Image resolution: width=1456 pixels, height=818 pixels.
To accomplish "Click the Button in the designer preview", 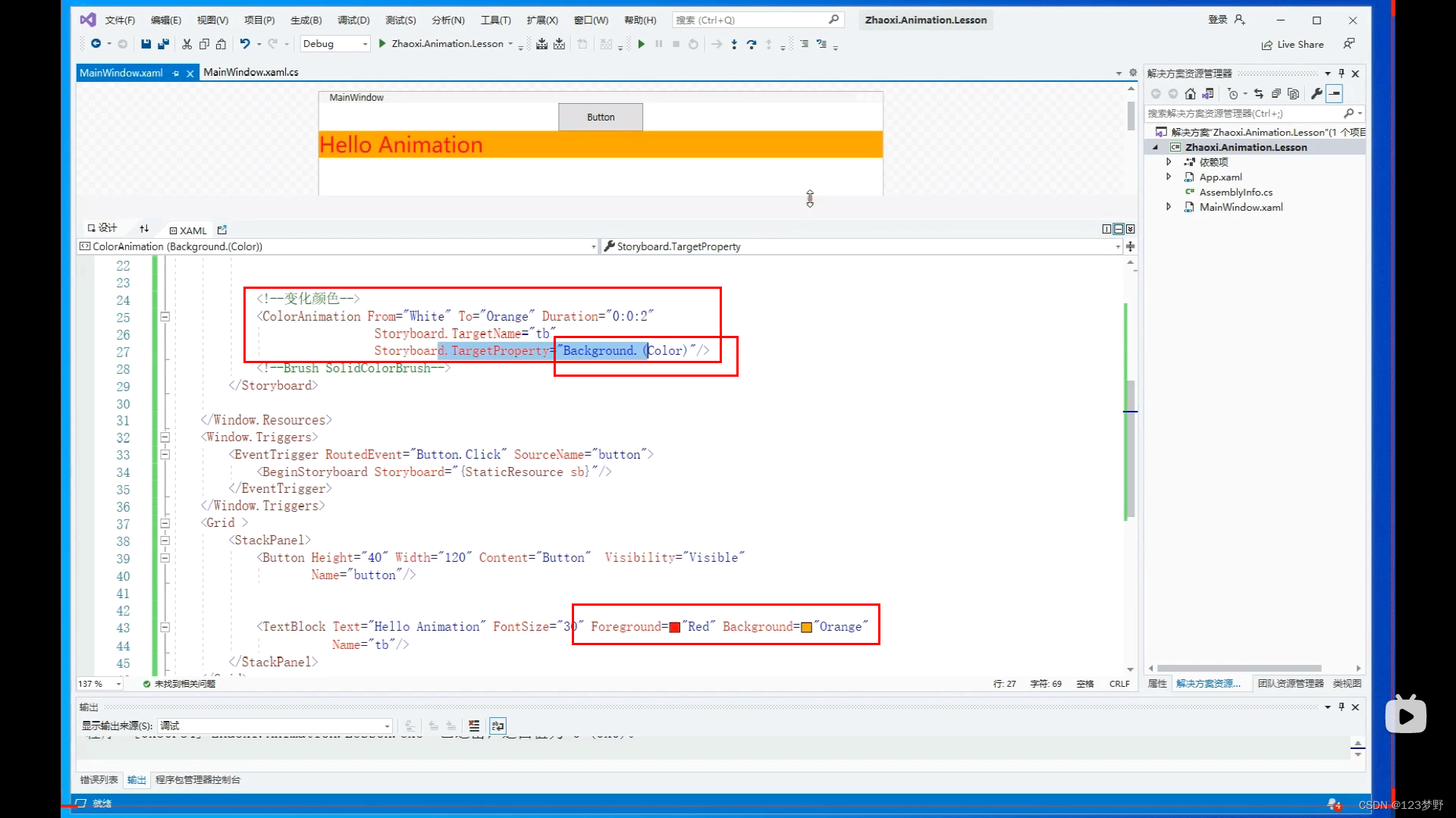I will [x=601, y=117].
